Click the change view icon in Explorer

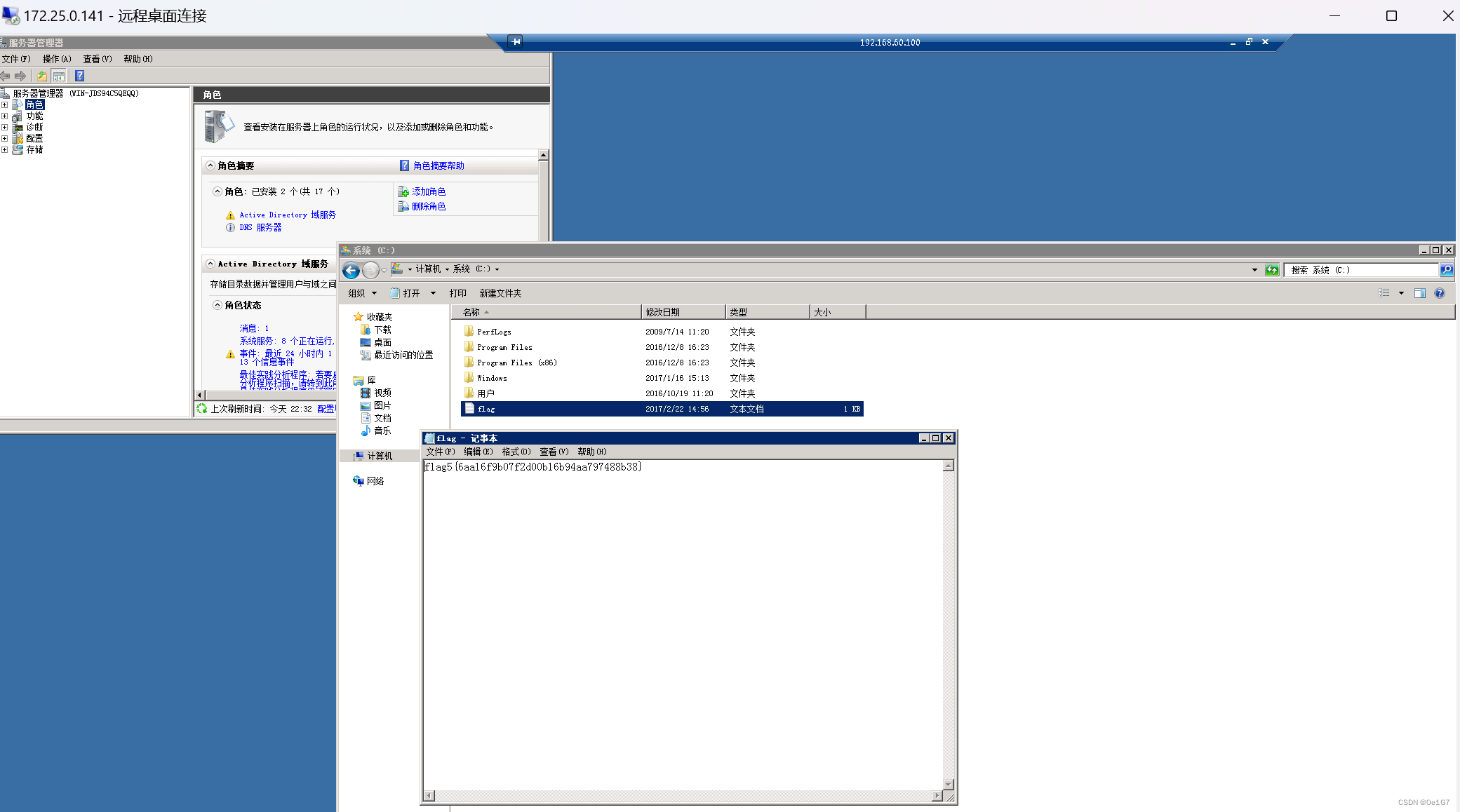tap(1384, 293)
